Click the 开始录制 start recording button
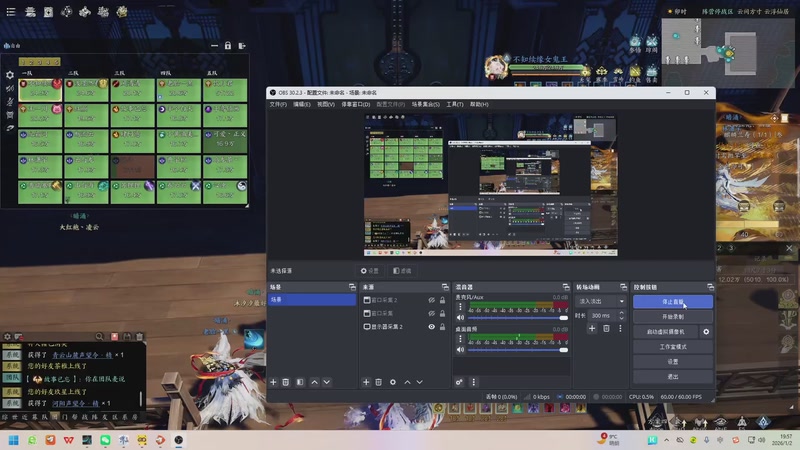Image resolution: width=800 pixels, height=450 pixels. coord(672,317)
